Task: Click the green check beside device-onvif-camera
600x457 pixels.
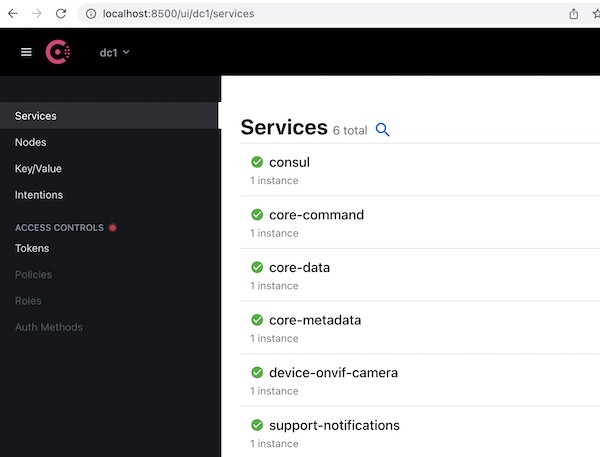Action: [257, 372]
